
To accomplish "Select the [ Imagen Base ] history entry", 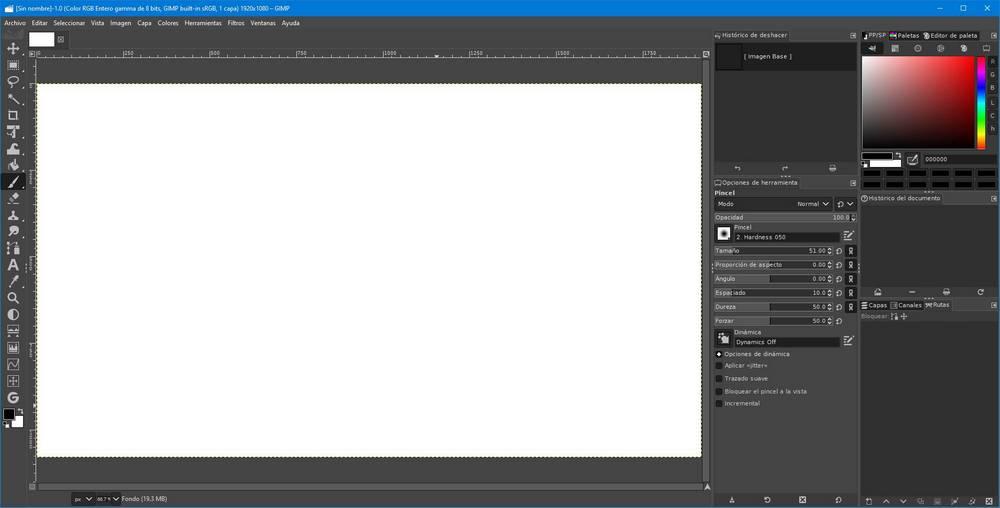I will 785,57.
